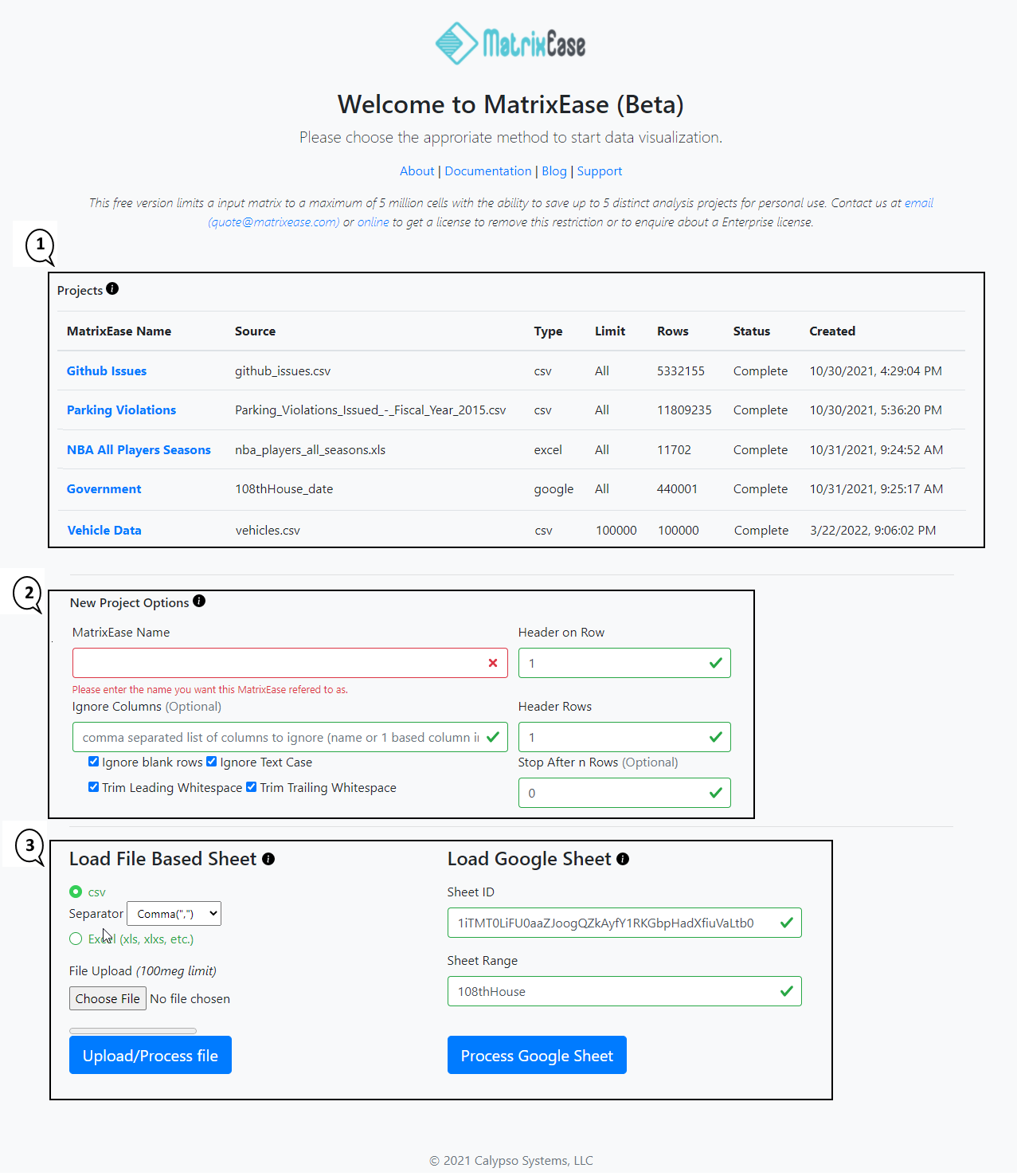Viewport: 1017px width, 1176px height.
Task: Click the file upload progress bar
Action: click(133, 1031)
